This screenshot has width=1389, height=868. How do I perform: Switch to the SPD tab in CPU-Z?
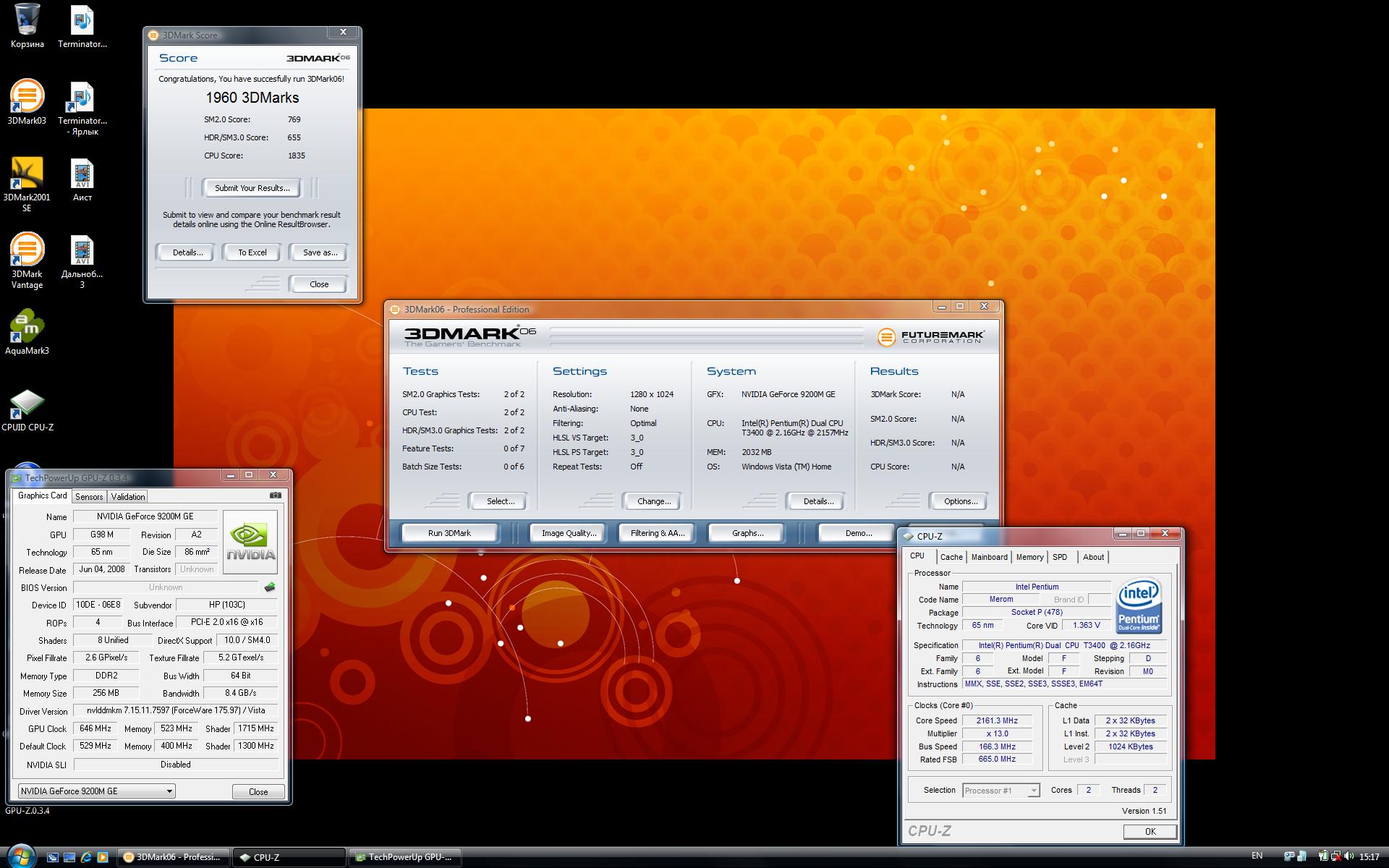coord(1060,557)
